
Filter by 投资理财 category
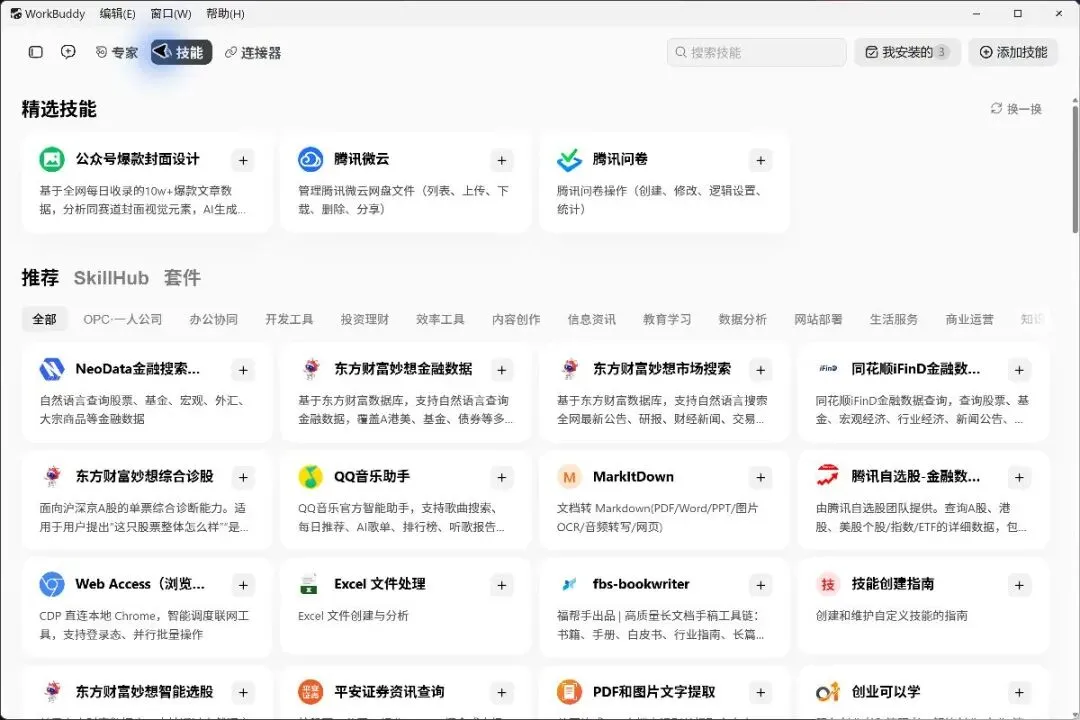tap(365, 319)
